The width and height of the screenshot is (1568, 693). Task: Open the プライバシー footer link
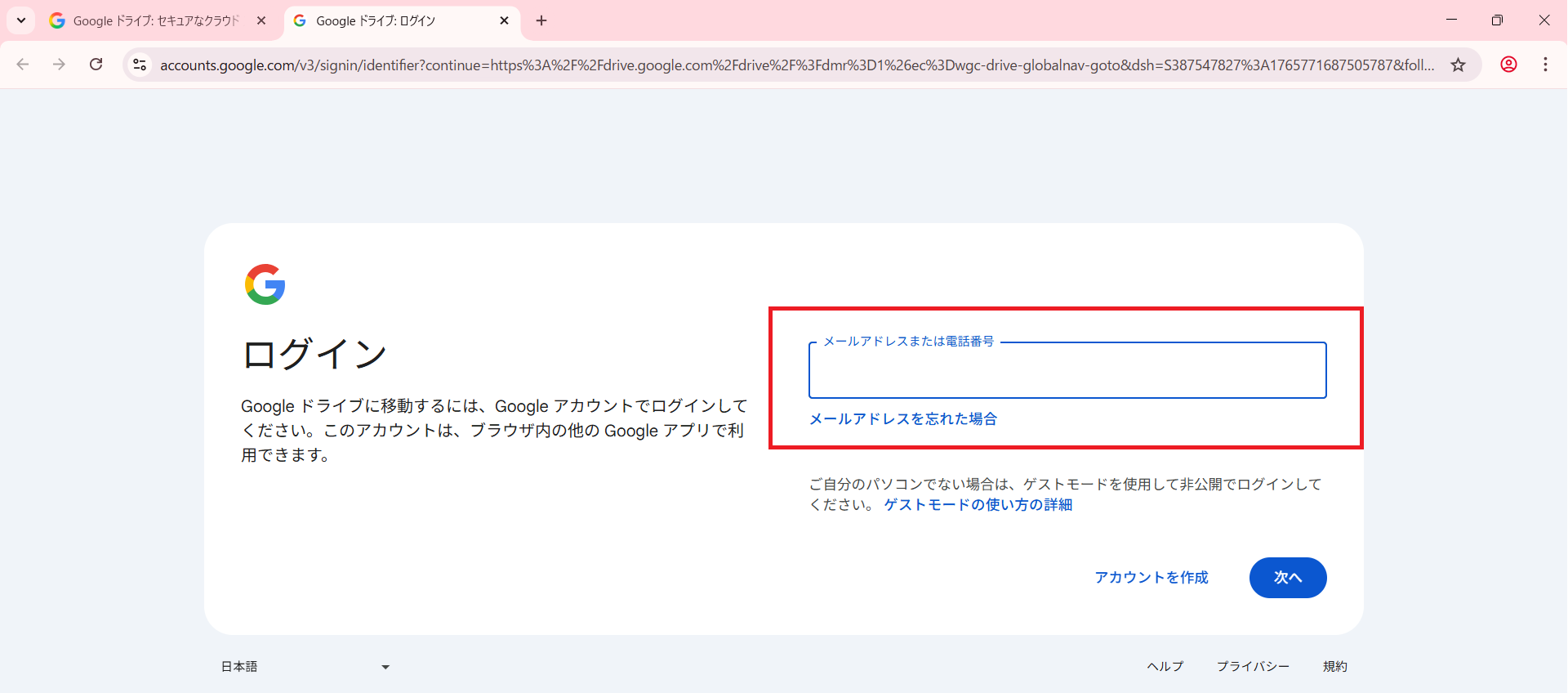click(1254, 667)
